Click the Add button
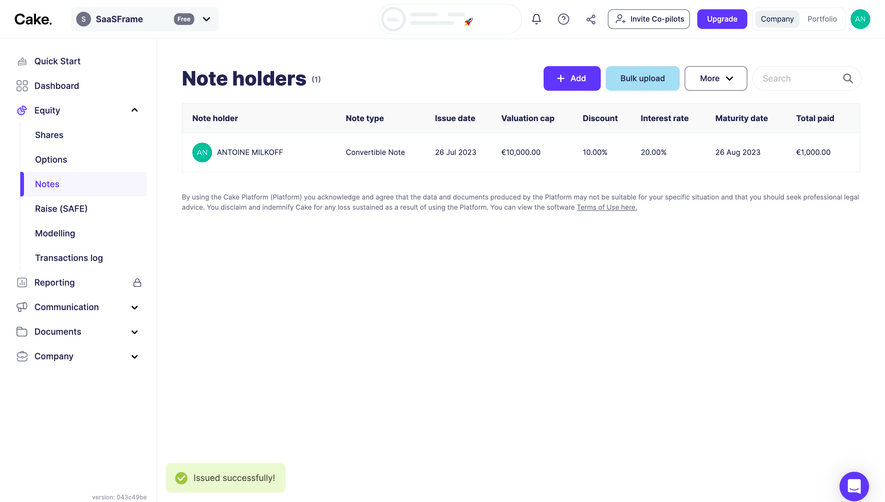Image resolution: width=885 pixels, height=502 pixels. [x=572, y=78]
